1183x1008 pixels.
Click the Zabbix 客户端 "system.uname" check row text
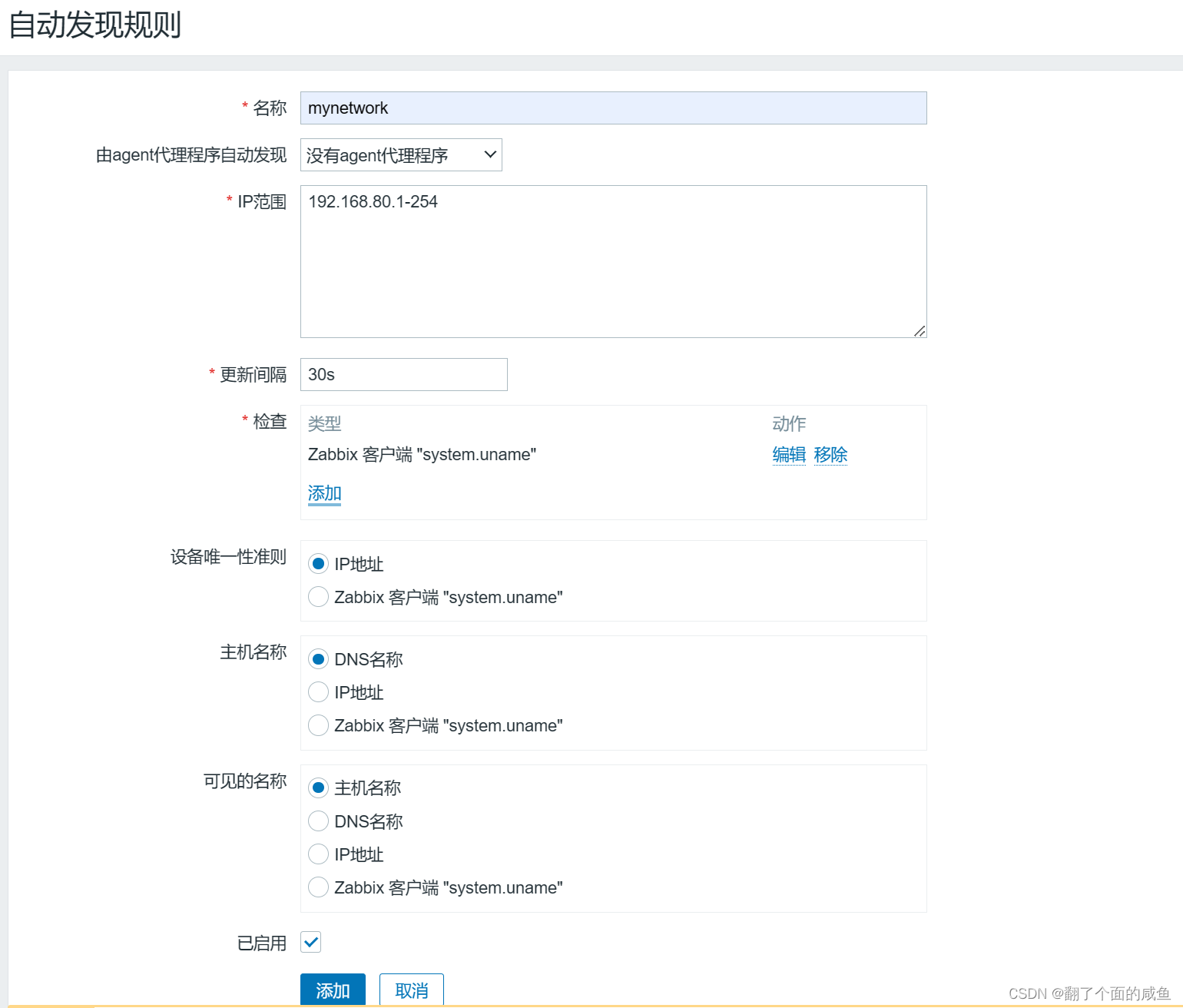pyautogui.click(x=422, y=455)
